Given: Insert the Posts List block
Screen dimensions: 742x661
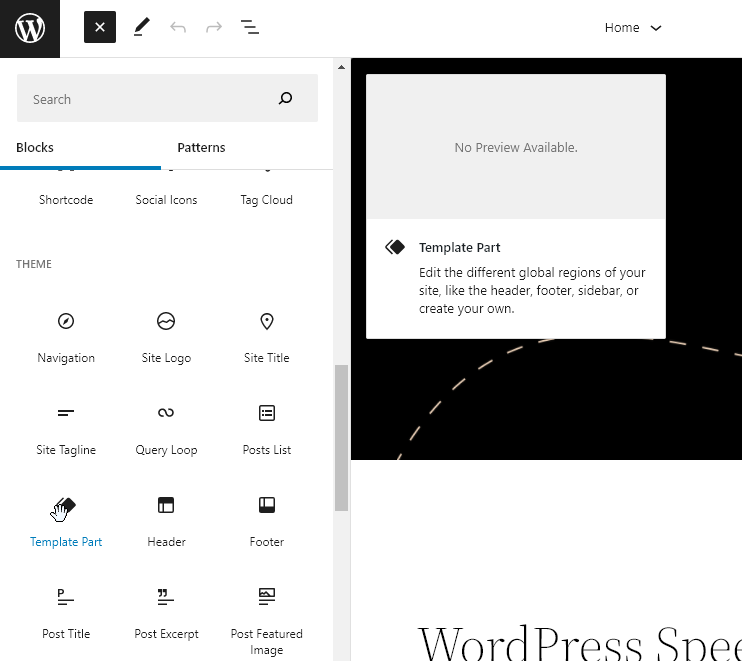Looking at the screenshot, I should coord(266,428).
